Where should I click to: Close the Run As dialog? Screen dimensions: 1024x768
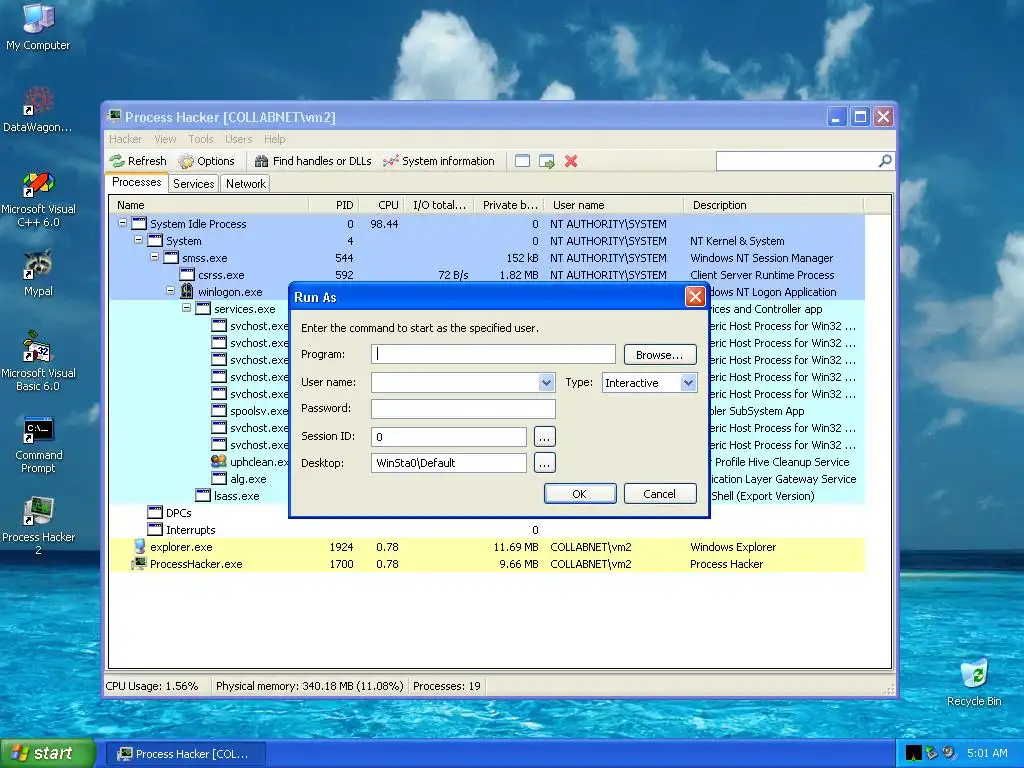695,297
